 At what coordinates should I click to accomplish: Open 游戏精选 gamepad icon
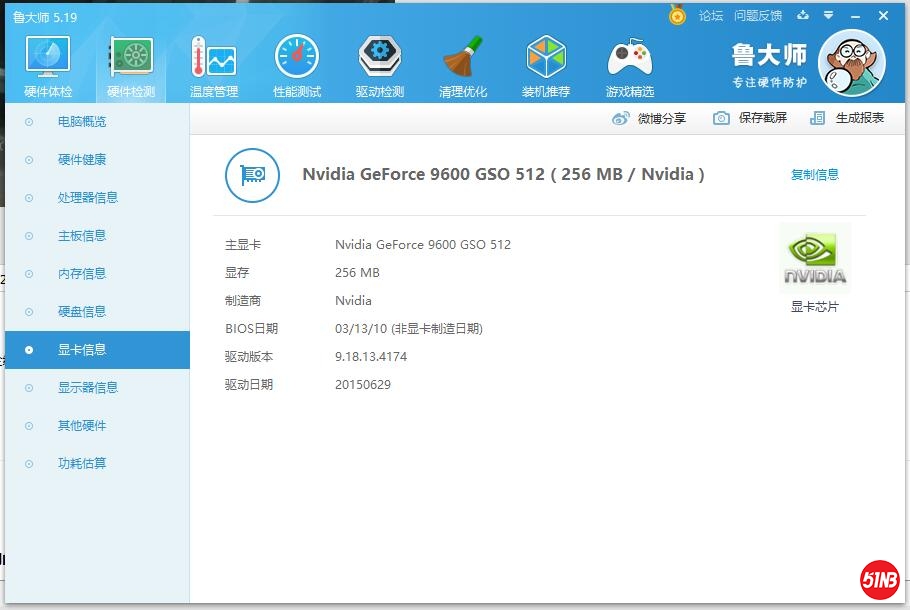[x=630, y=60]
